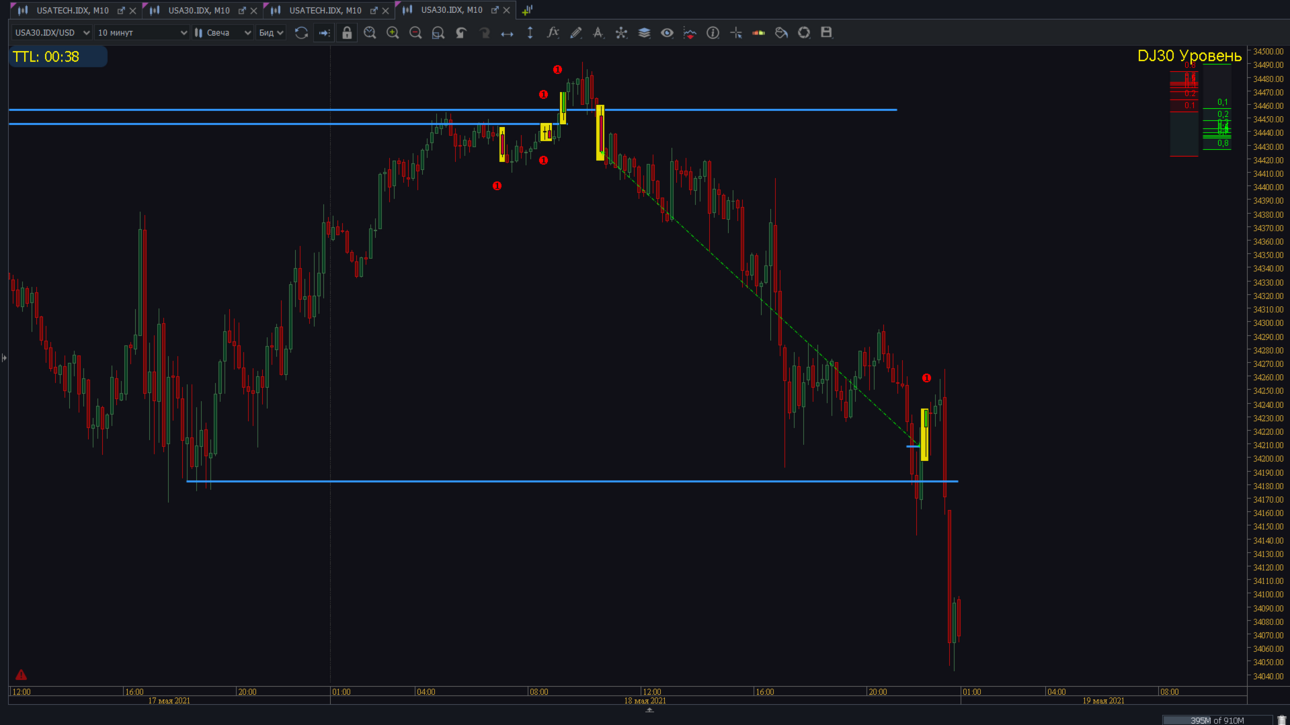This screenshot has width=1290, height=725.
Task: Detach the active USA30.IDX tab
Action: click(x=494, y=10)
